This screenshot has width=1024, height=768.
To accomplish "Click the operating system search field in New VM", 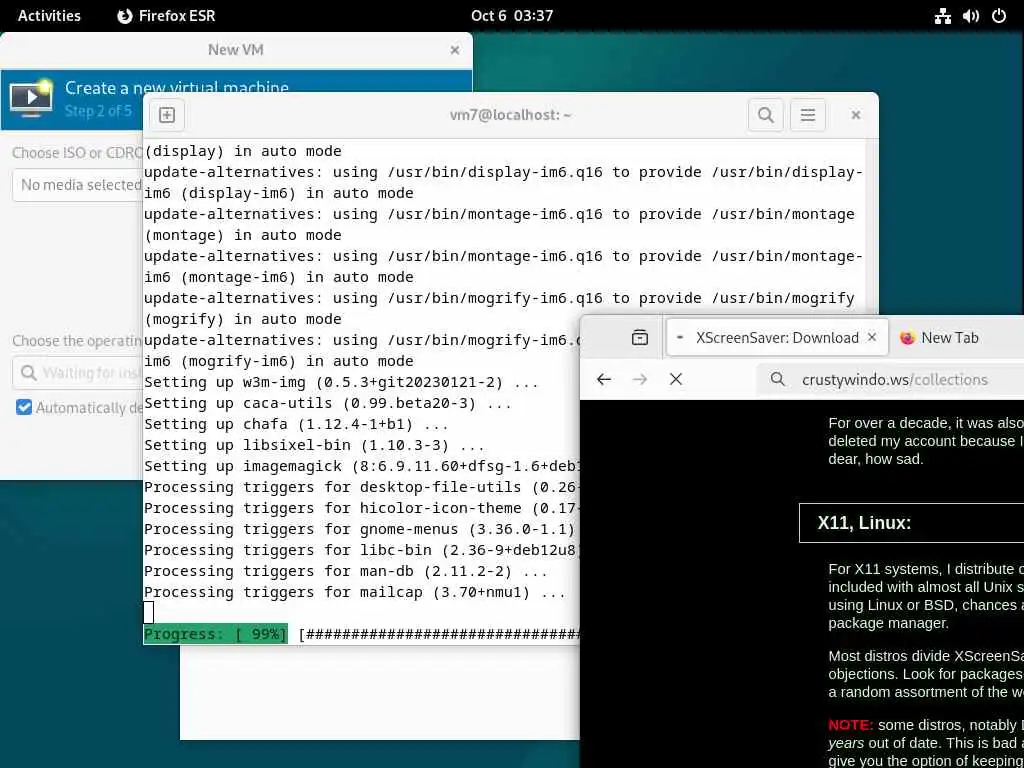I will tap(78, 373).
